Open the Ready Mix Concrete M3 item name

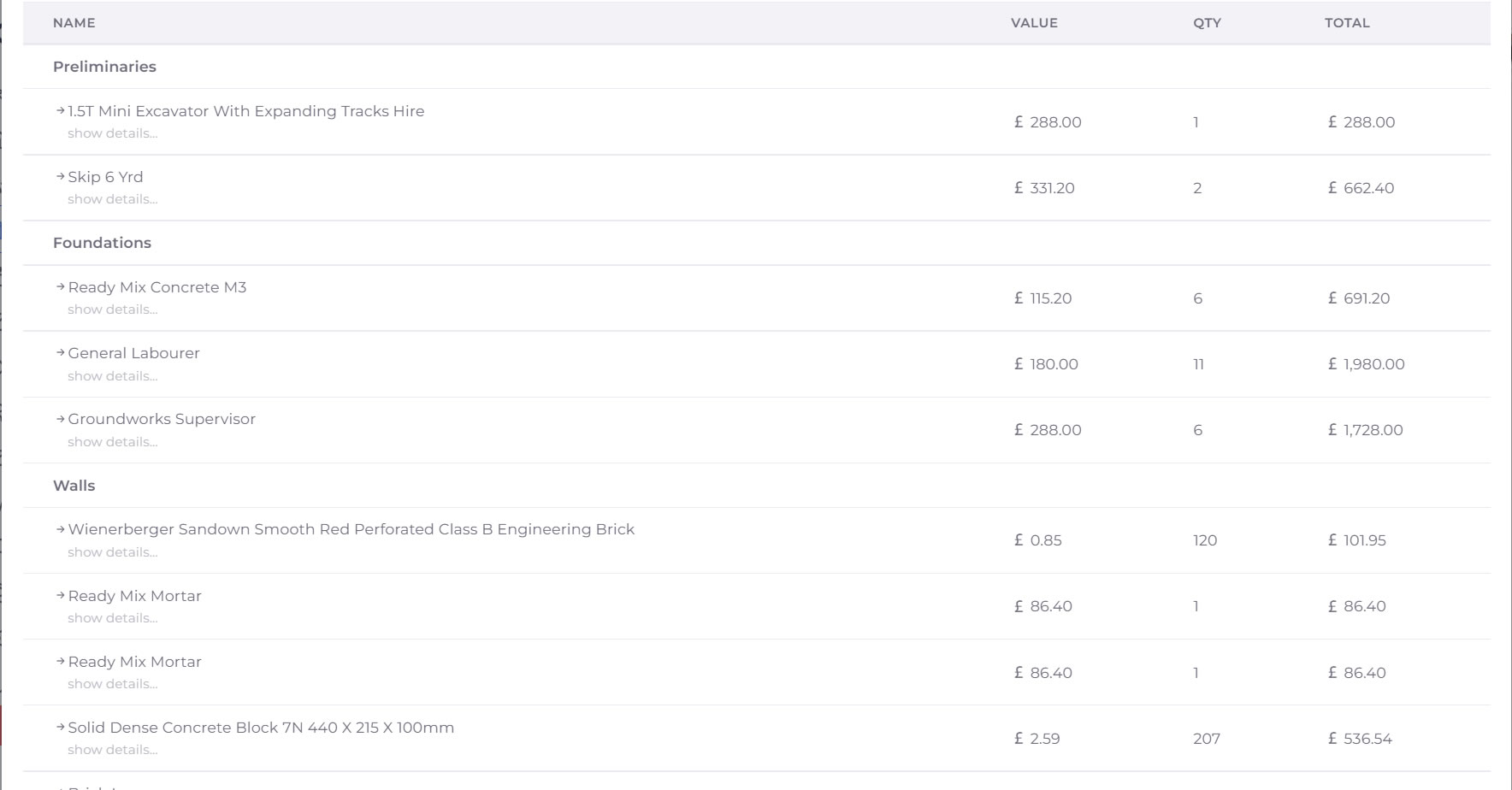157,287
